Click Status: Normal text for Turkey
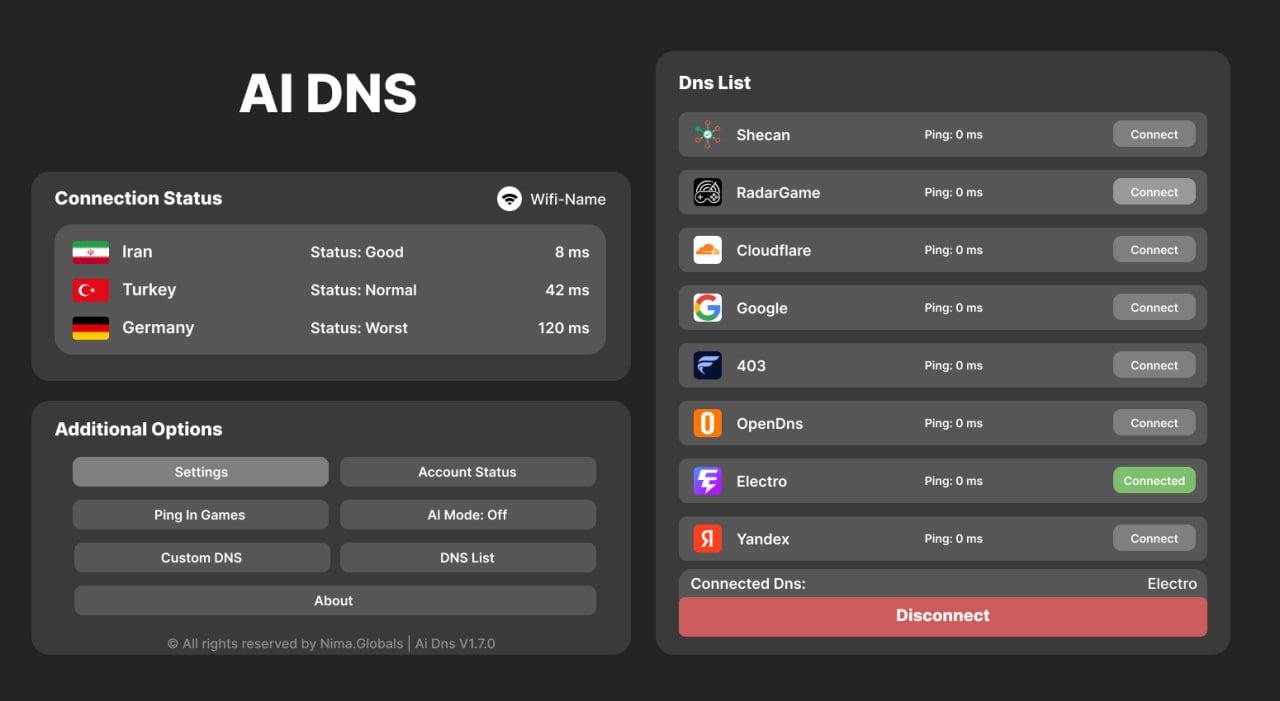This screenshot has width=1280, height=701. pos(363,290)
